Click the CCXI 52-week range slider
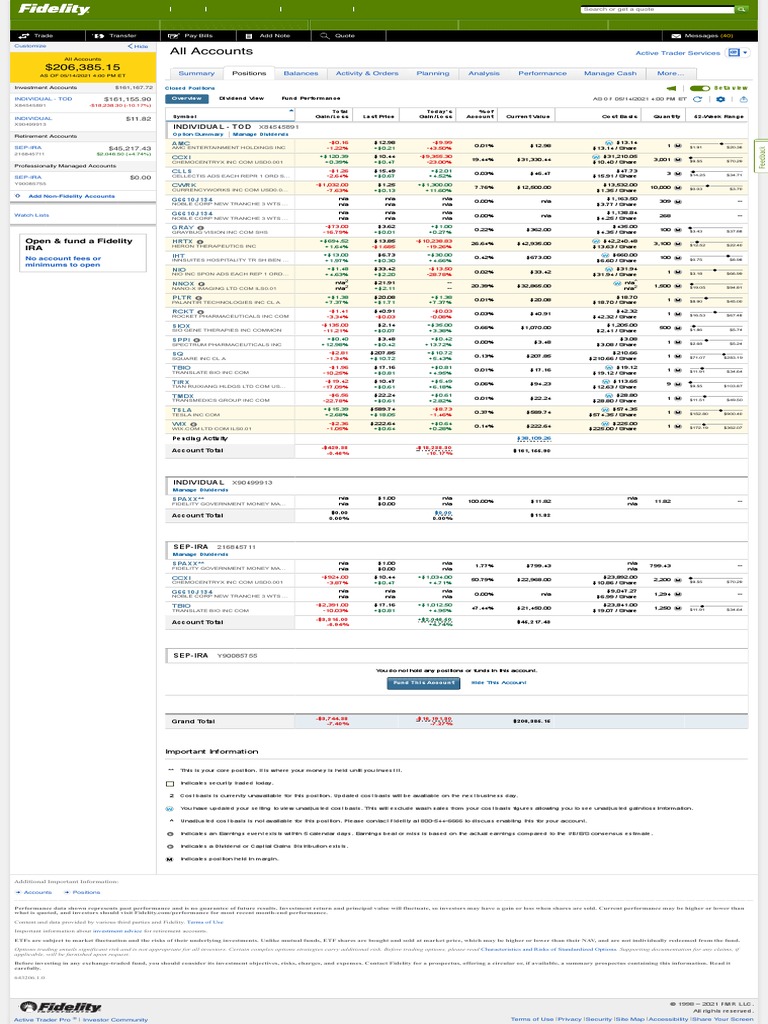The image size is (768, 1024). click(x=716, y=159)
